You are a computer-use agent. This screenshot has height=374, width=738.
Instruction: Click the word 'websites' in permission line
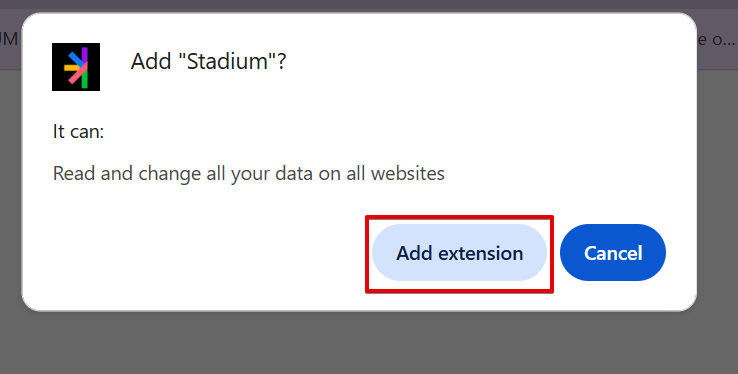(x=408, y=174)
